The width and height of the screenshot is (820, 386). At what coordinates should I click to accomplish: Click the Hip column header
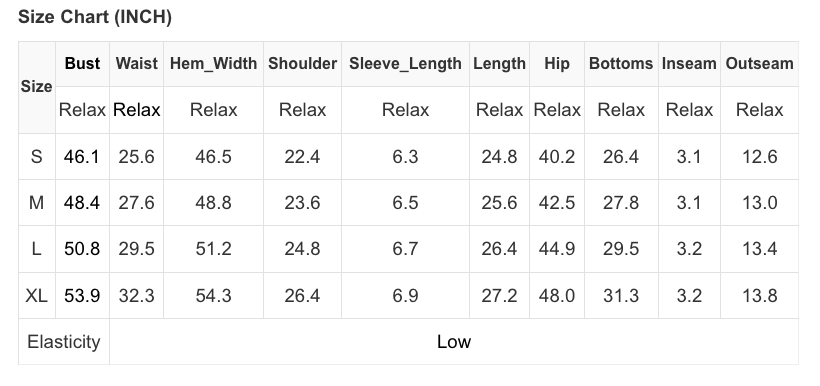556,64
